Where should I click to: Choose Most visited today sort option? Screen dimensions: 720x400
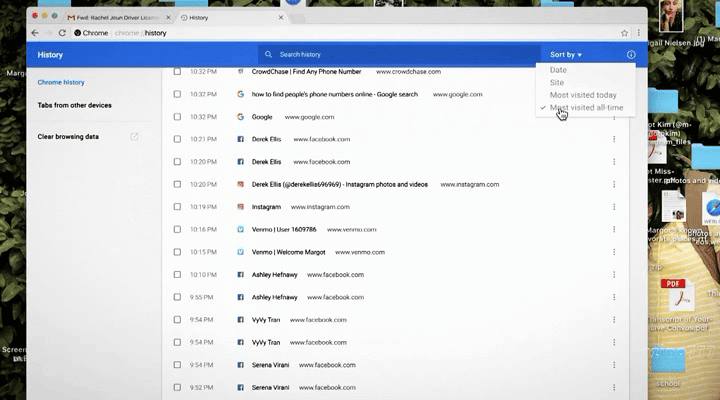pos(585,95)
